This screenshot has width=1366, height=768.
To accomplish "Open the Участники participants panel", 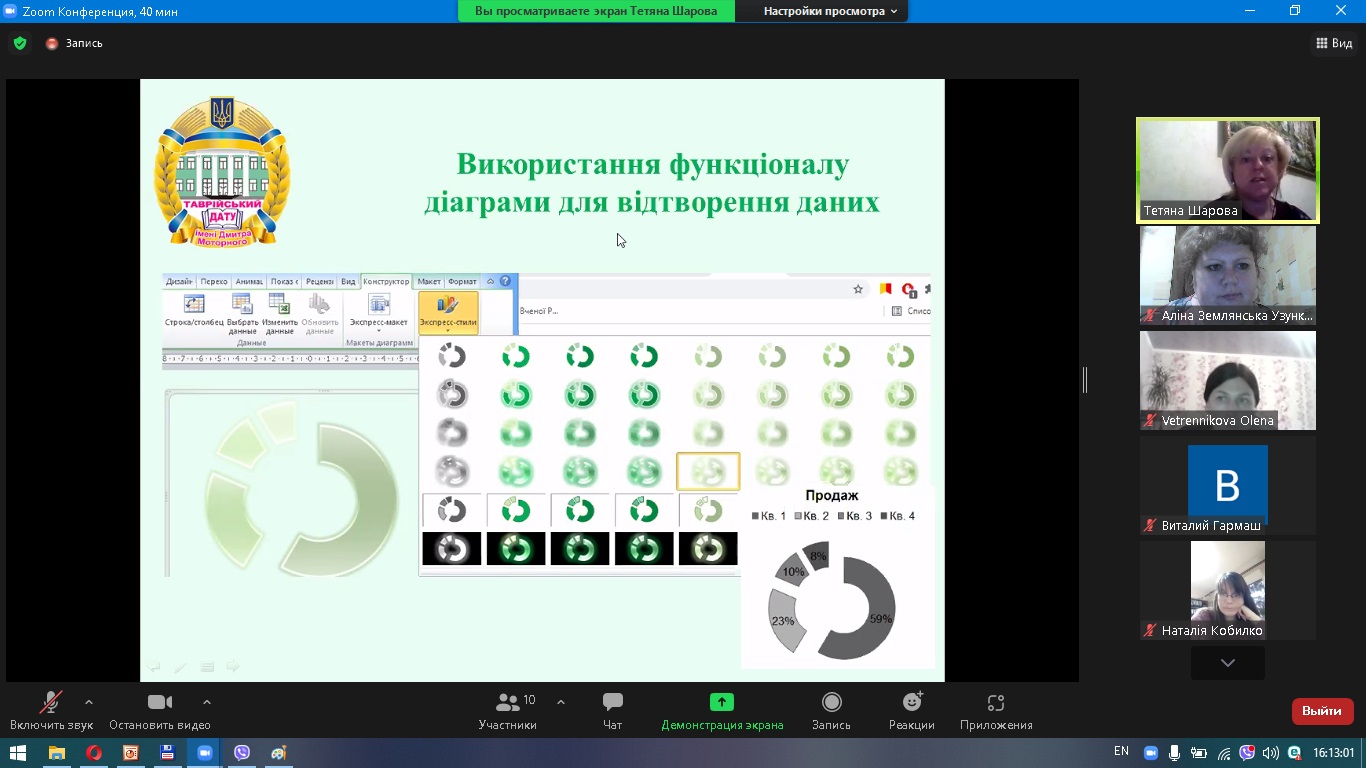I will 508,711.
